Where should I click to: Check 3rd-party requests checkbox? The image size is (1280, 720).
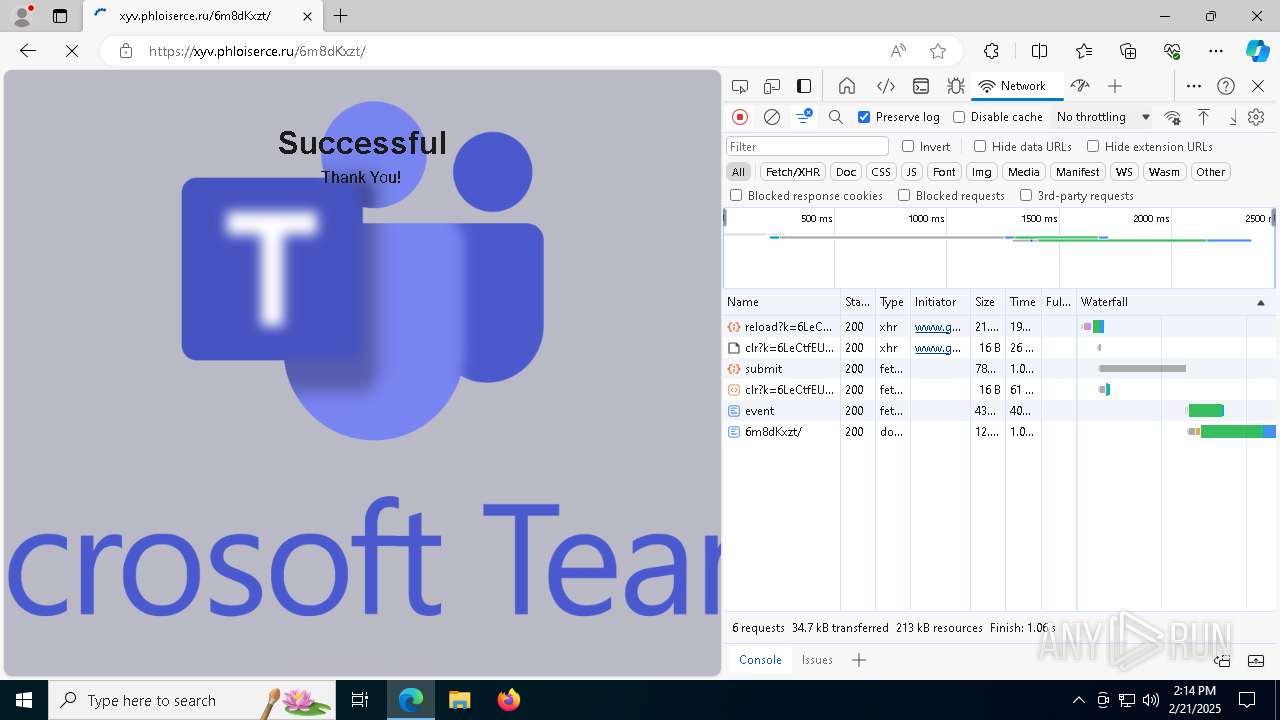point(1026,195)
